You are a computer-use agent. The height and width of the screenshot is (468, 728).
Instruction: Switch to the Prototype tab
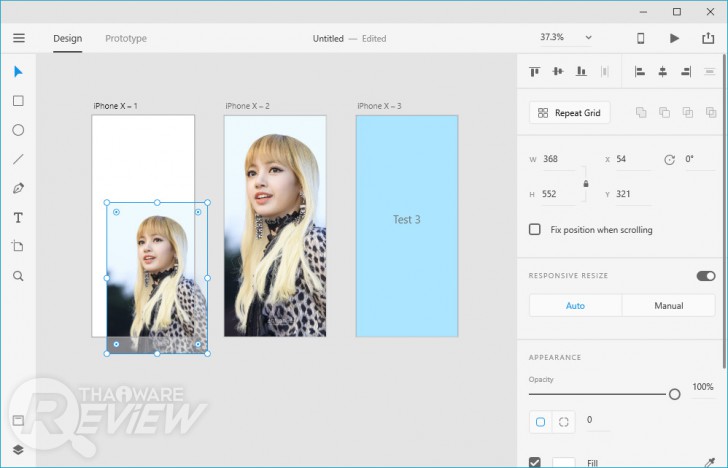click(126, 39)
